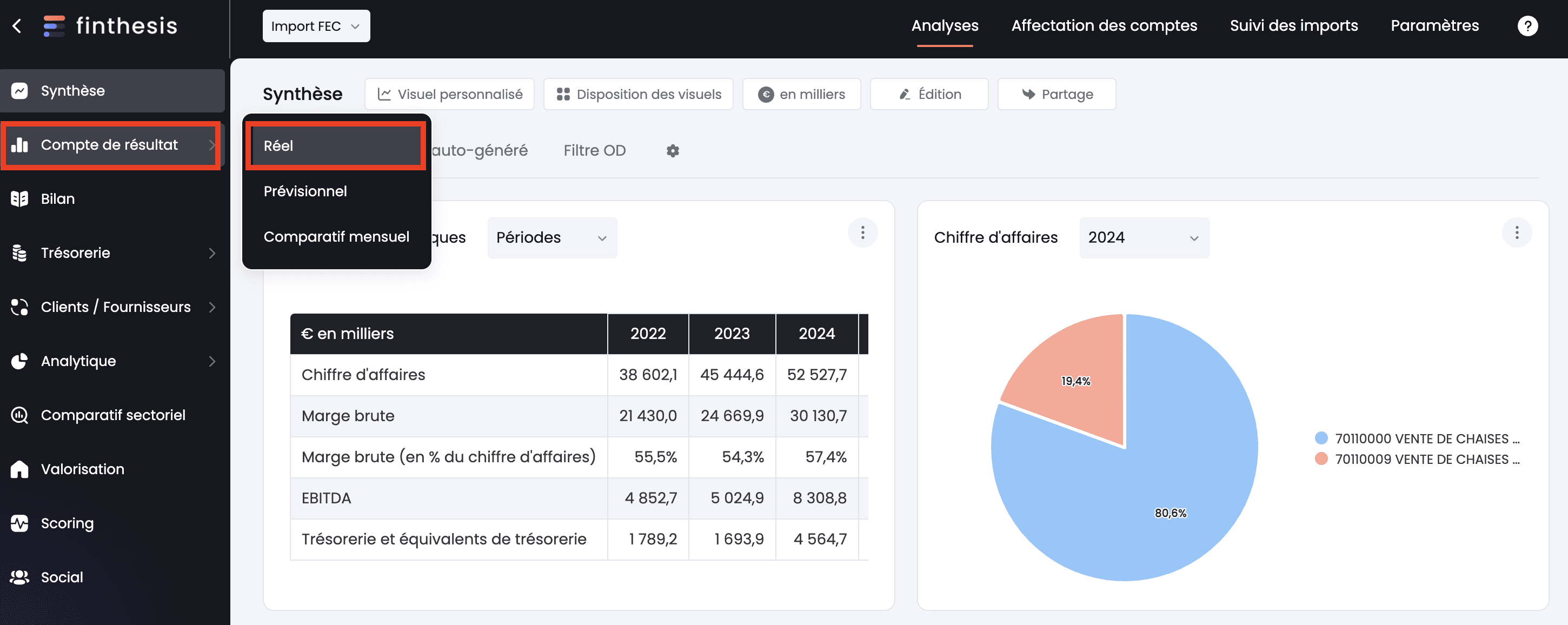Open the three-dot menu of the periods table card
The height and width of the screenshot is (625, 1568).
[862, 232]
